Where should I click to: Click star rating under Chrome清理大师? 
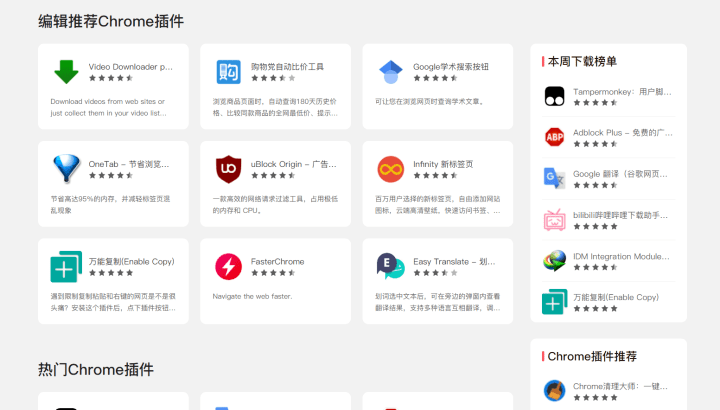[595, 397]
